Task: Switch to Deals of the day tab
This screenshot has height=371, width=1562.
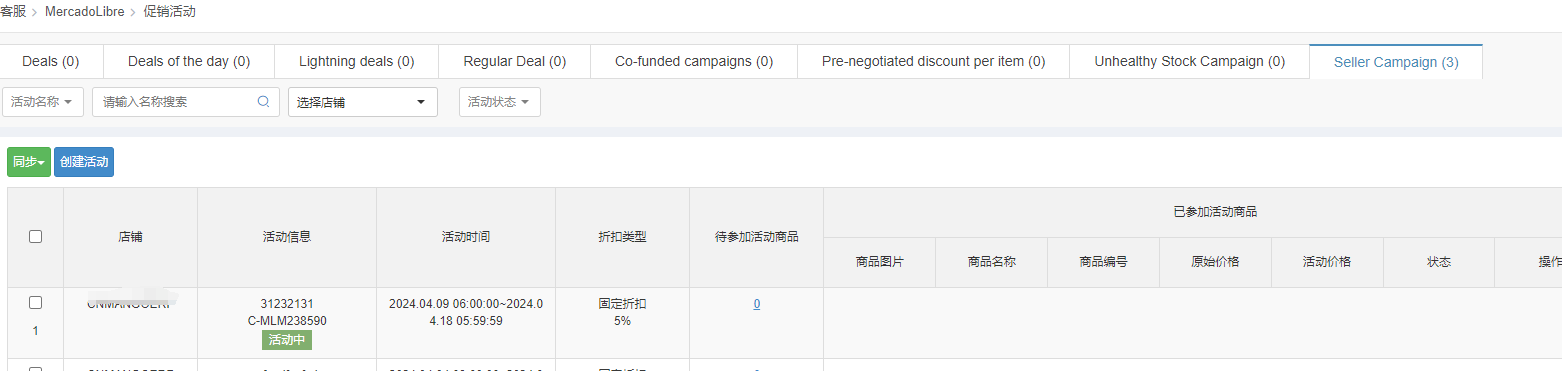Action: point(189,61)
